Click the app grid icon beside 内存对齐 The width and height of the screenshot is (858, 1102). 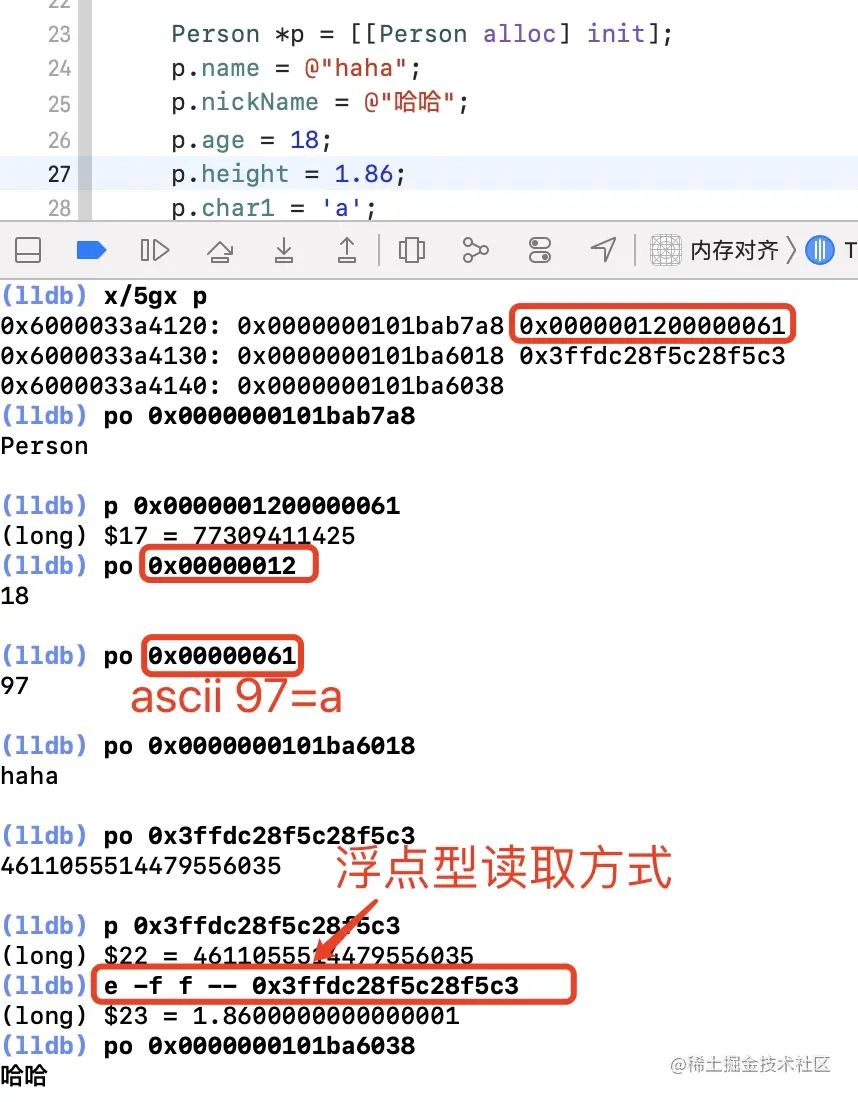tap(665, 250)
